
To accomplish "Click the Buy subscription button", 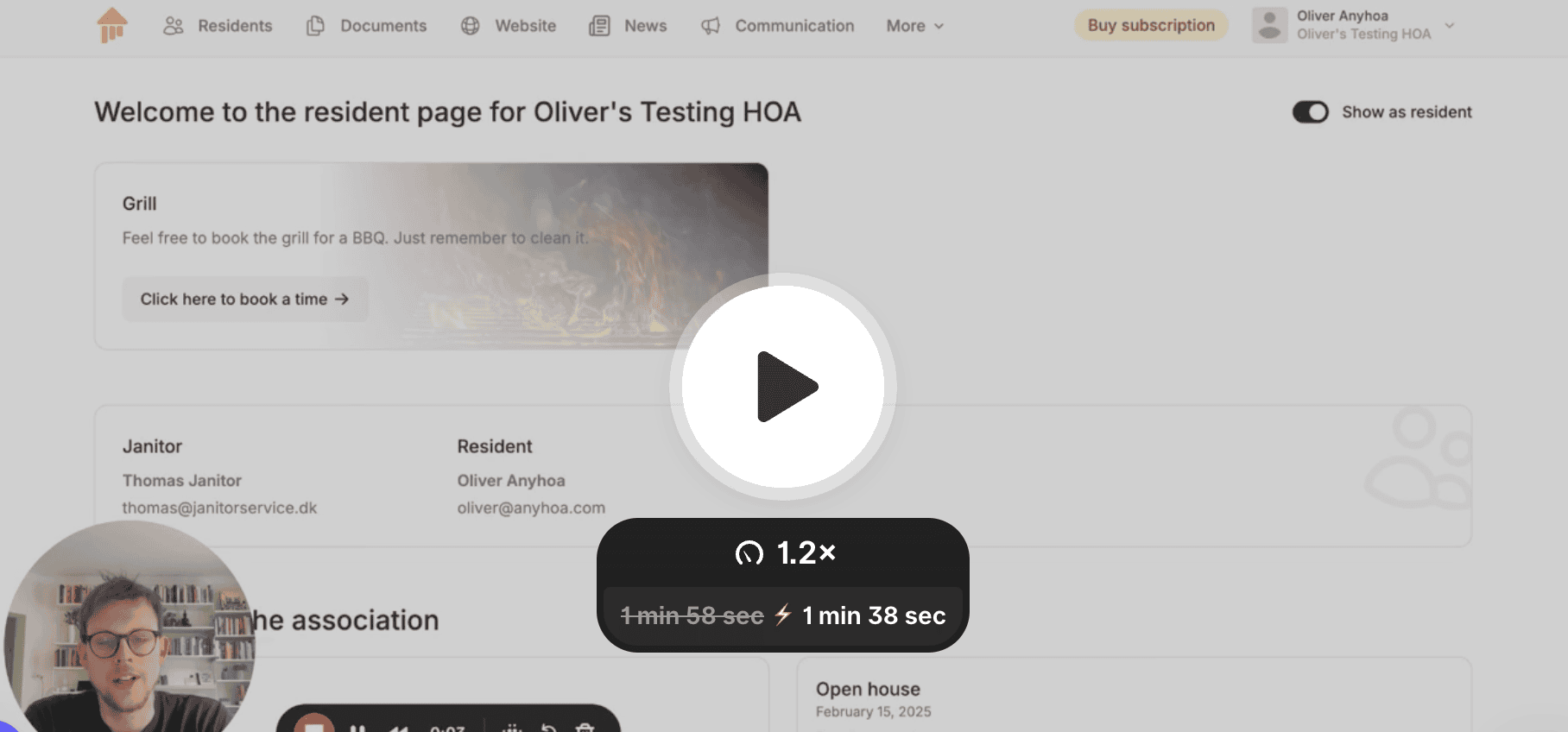I will coord(1150,25).
